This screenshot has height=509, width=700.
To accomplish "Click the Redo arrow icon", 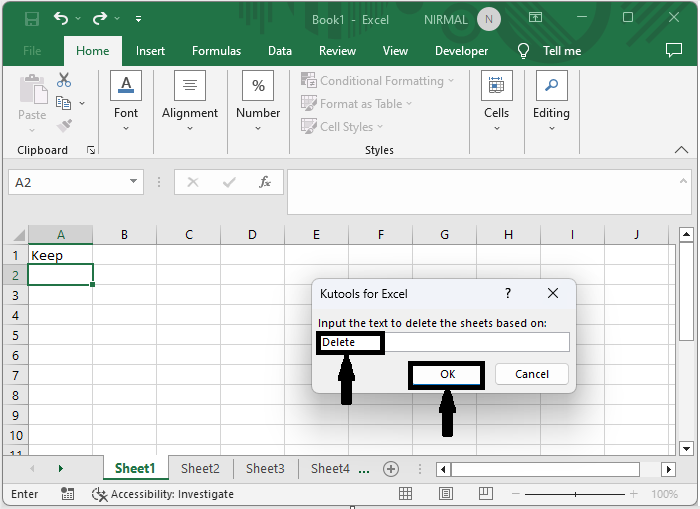I will click(100, 19).
